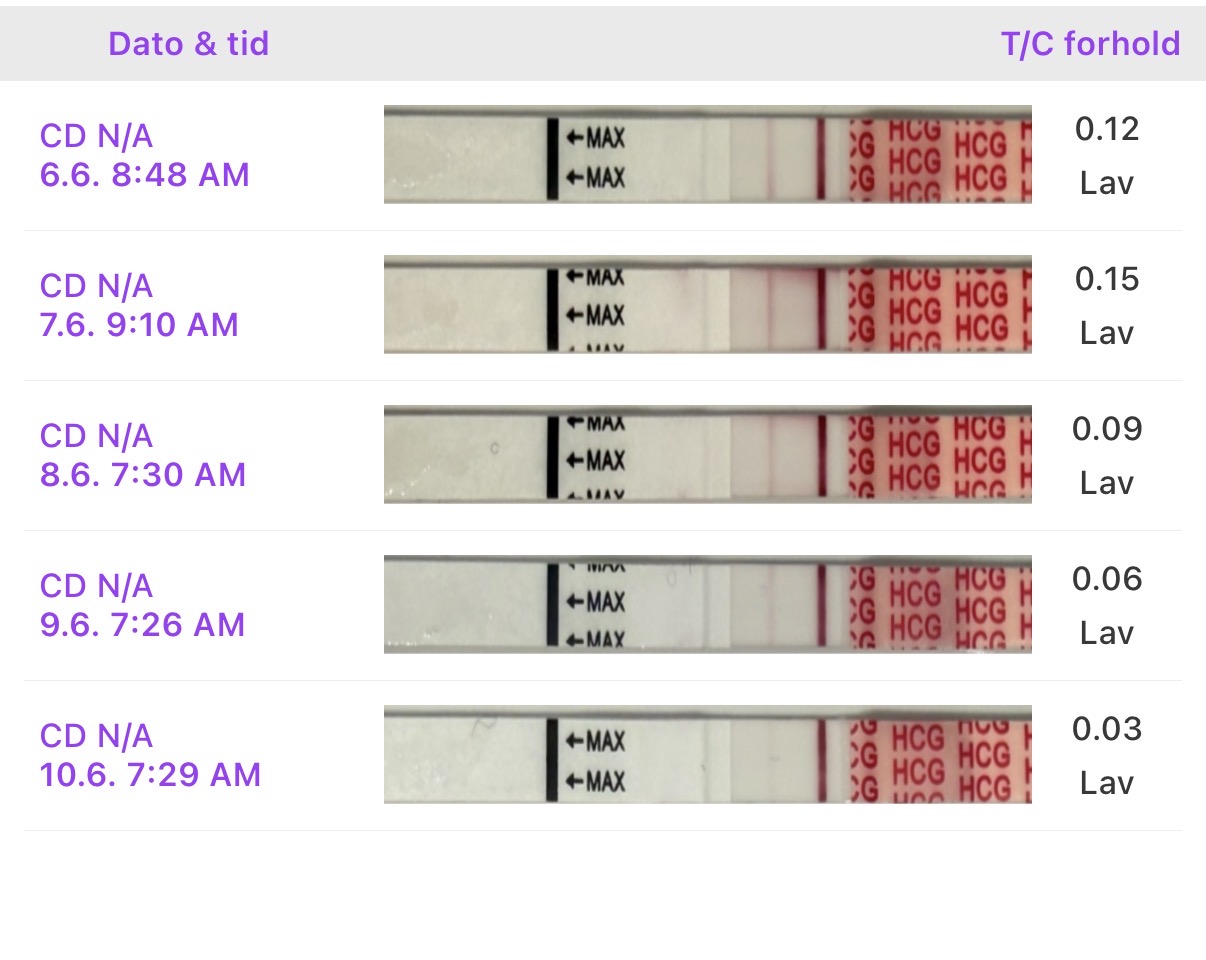The width and height of the screenshot is (1206, 960).
Task: Sort by the Dato & tid column header
Action: pos(188,44)
